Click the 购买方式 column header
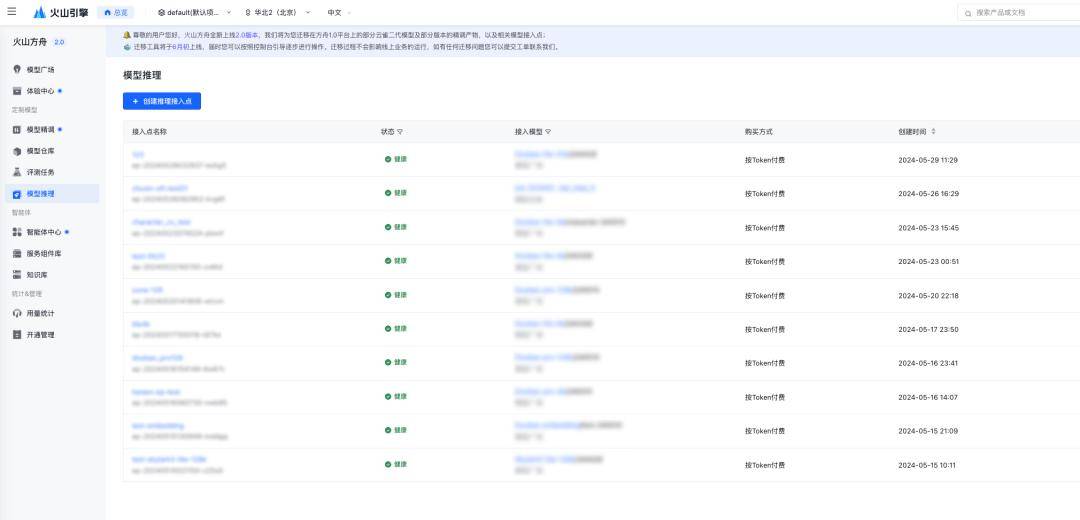The width and height of the screenshot is (1080, 520). pos(758,132)
